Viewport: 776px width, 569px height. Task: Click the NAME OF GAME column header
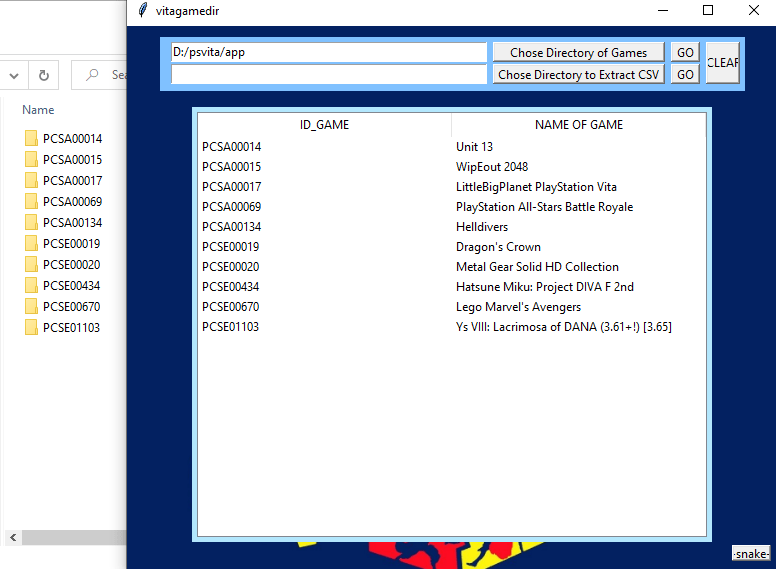pos(579,125)
